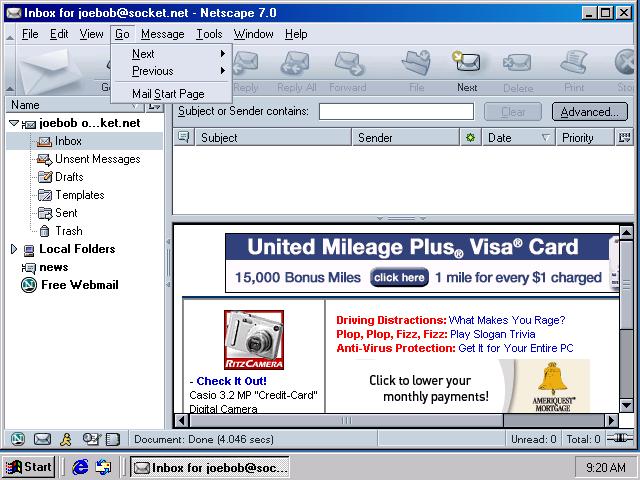Open the Message menu
This screenshot has height=480, width=640.
coord(162,34)
